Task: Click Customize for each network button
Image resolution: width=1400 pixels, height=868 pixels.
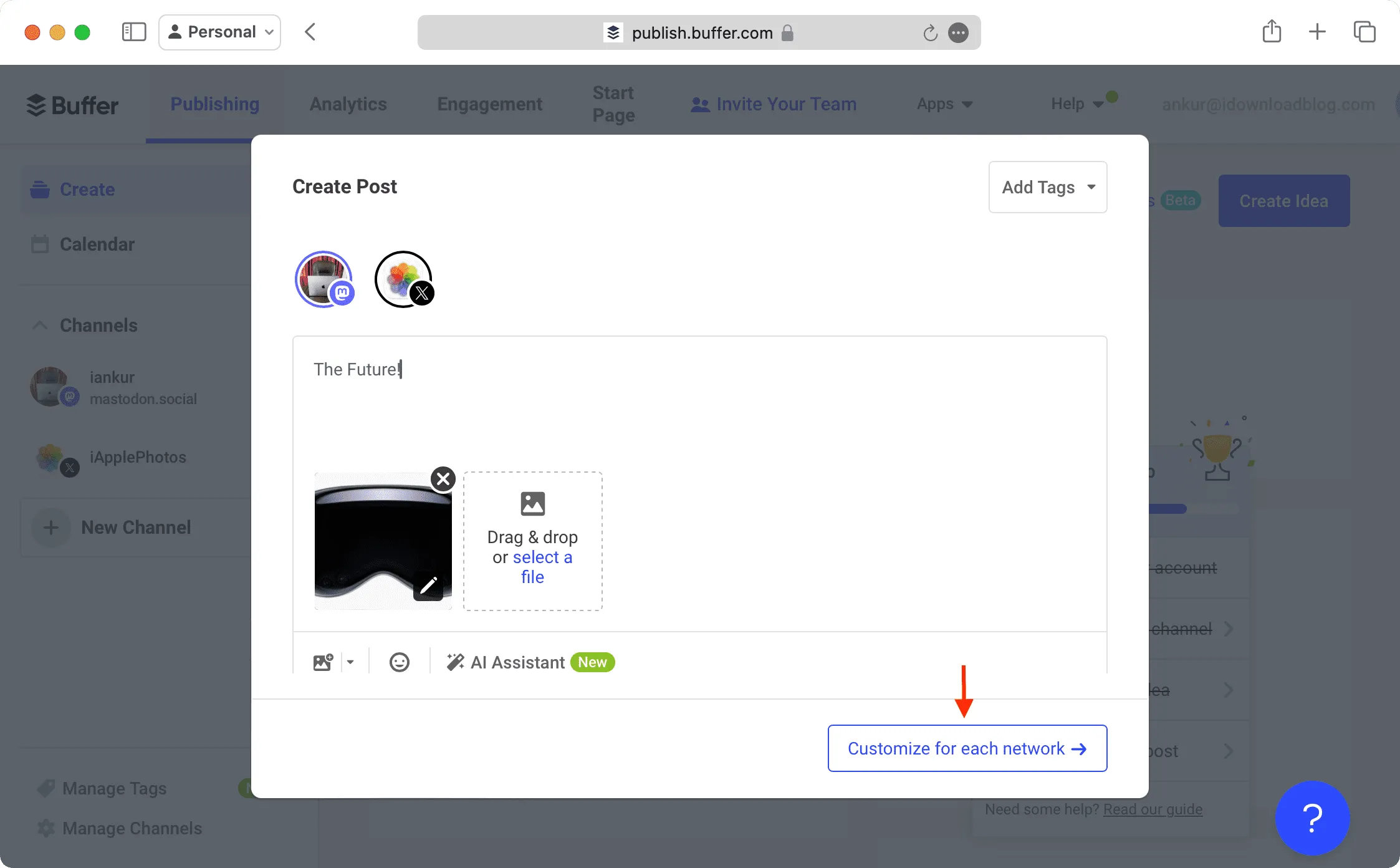Action: point(968,748)
